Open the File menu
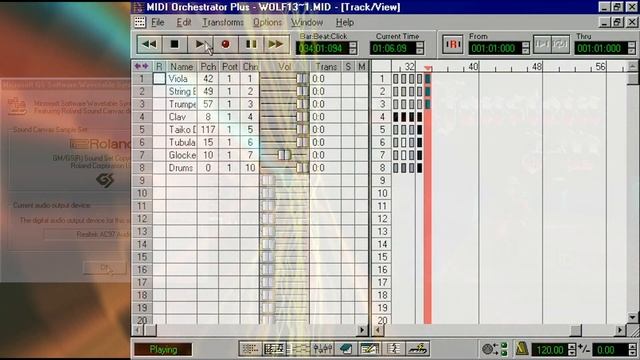 coord(158,22)
